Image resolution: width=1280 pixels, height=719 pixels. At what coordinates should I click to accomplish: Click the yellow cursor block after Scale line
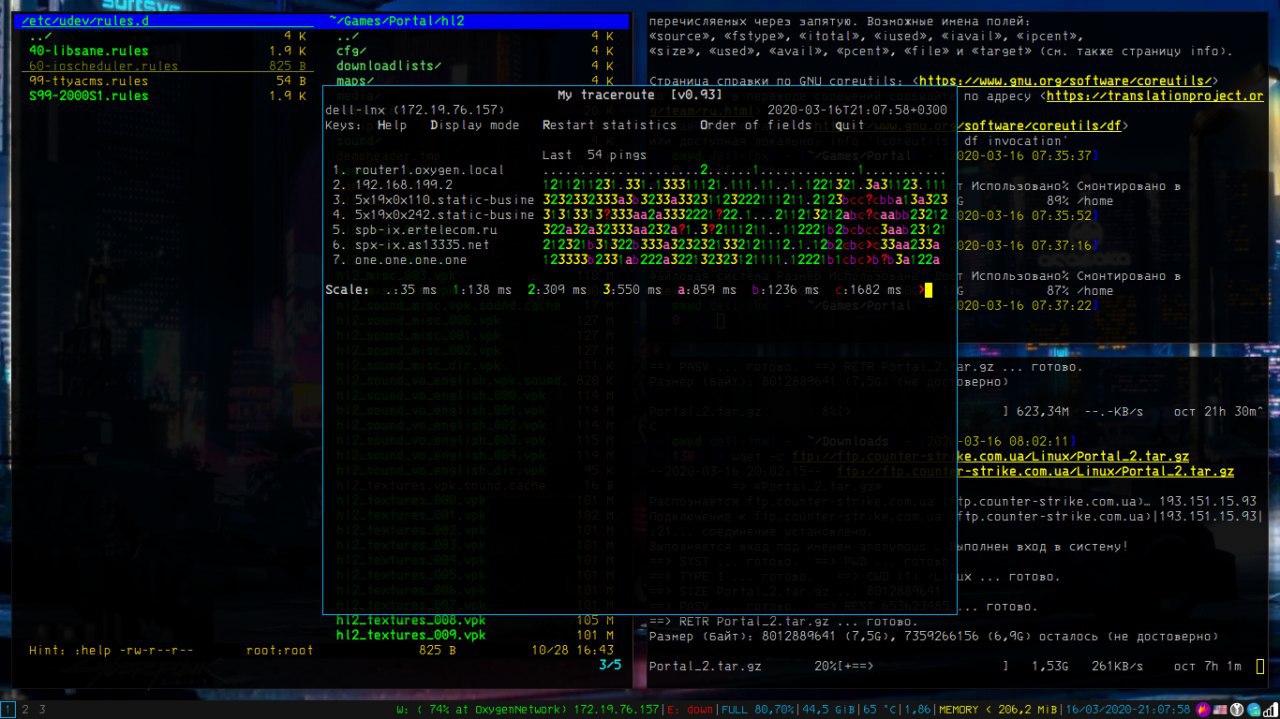[928, 290]
